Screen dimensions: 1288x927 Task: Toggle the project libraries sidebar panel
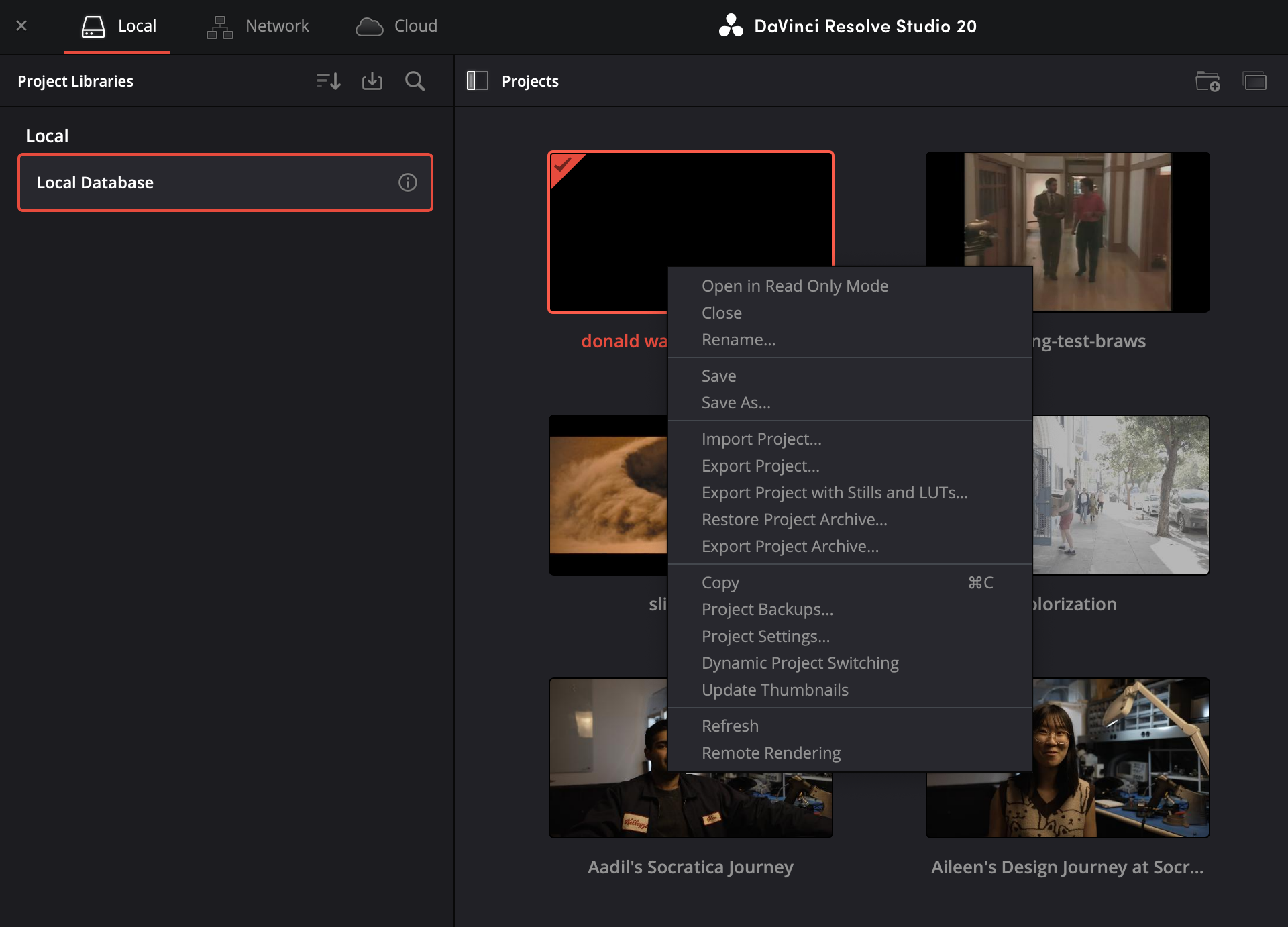478,80
